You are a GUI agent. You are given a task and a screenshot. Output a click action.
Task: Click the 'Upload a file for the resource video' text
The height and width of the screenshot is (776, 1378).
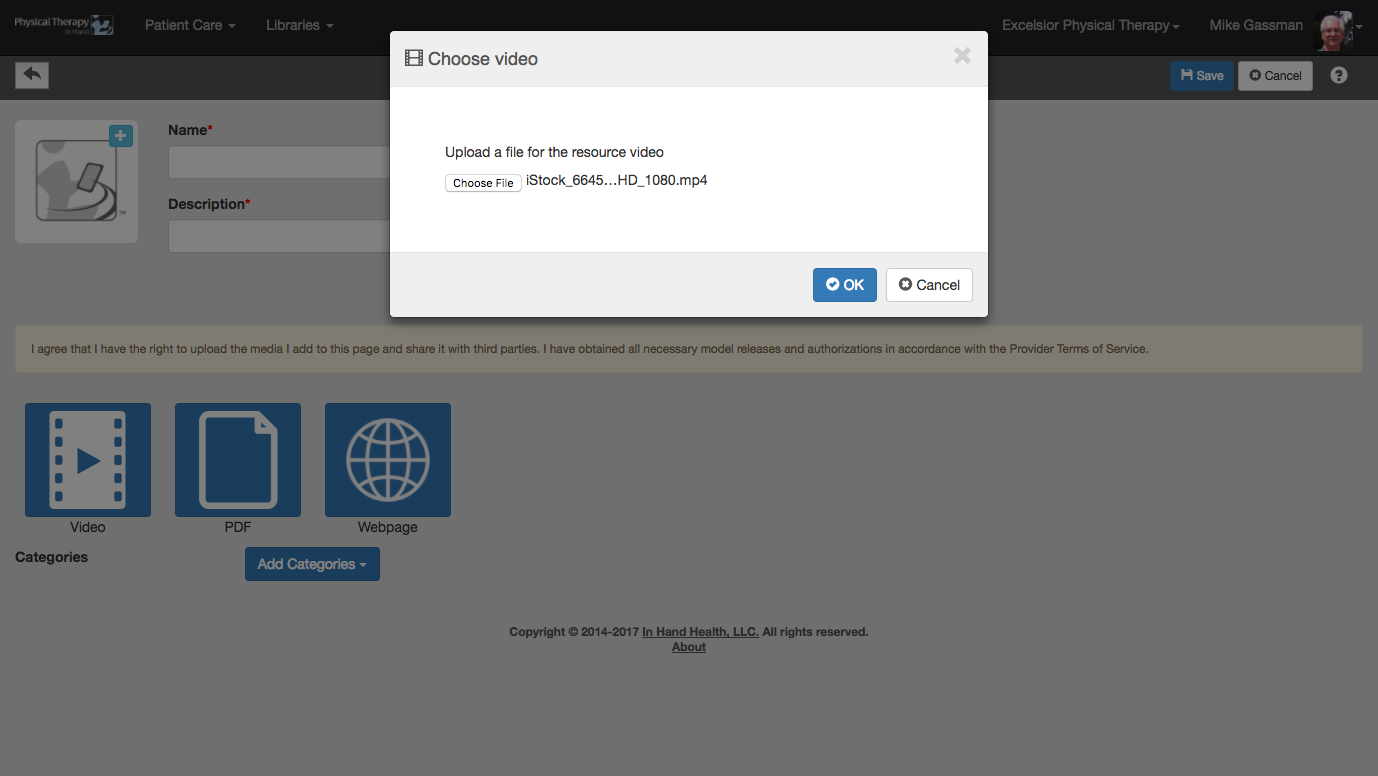point(554,152)
